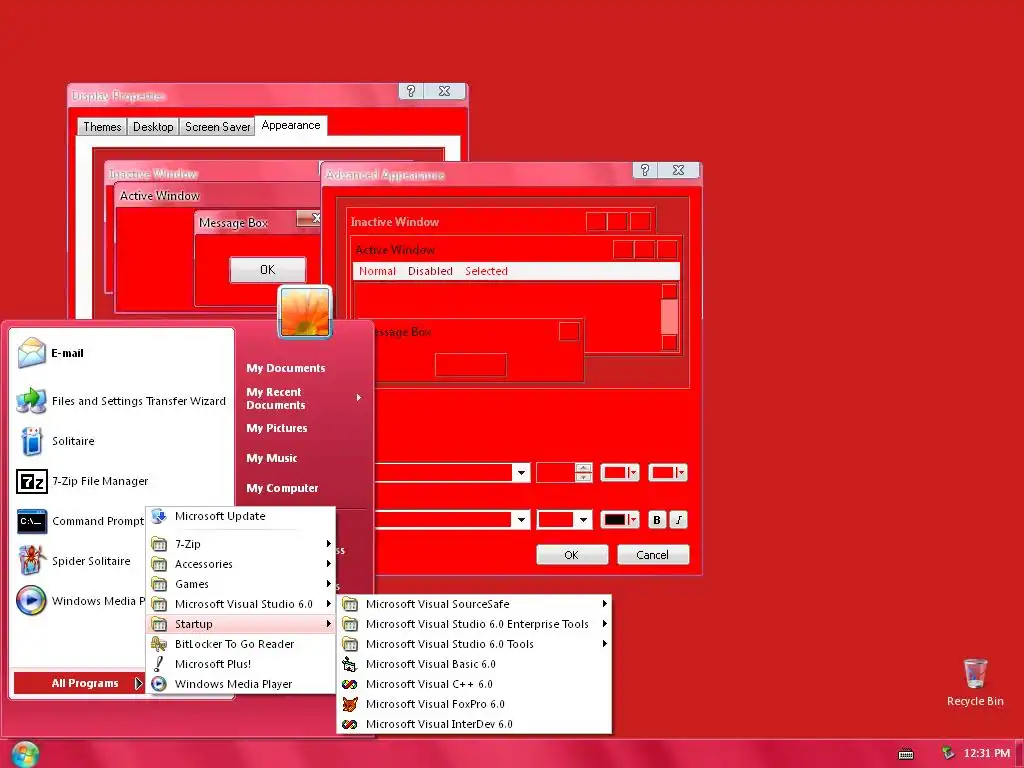This screenshot has width=1024, height=768.
Task: Pick the black font color swatch
Action: [x=619, y=520]
